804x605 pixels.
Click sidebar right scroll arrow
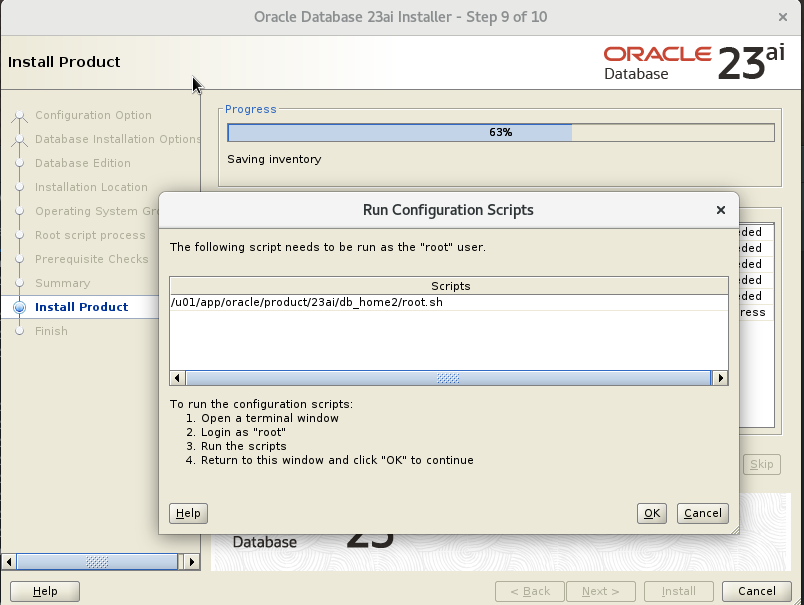(x=192, y=561)
